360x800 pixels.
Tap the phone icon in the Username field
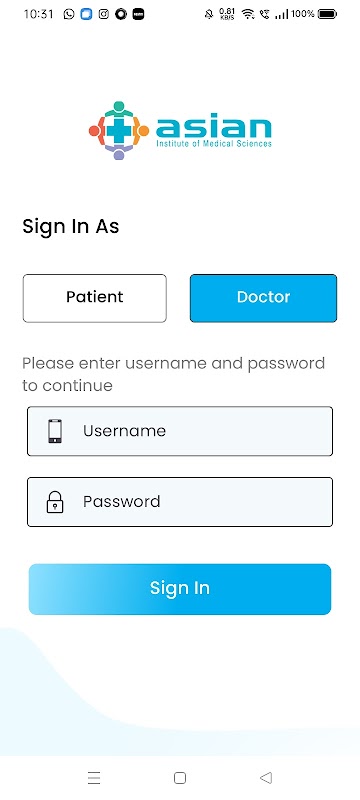tap(55, 431)
